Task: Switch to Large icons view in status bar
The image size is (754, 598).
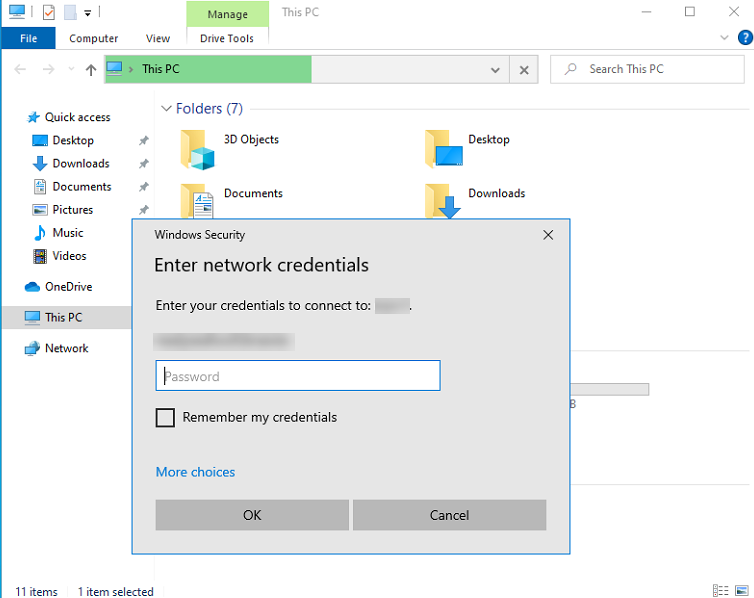Action: coord(742,590)
